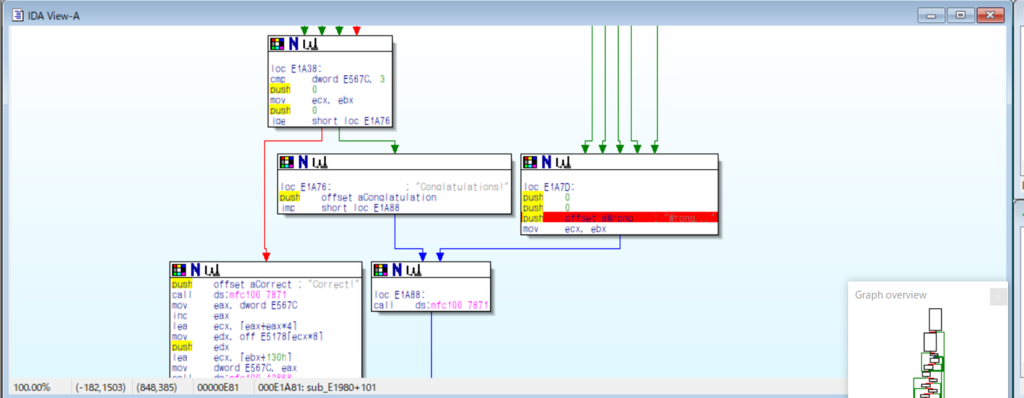
Task: Restore the IDA View-A window size
Action: point(960,15)
